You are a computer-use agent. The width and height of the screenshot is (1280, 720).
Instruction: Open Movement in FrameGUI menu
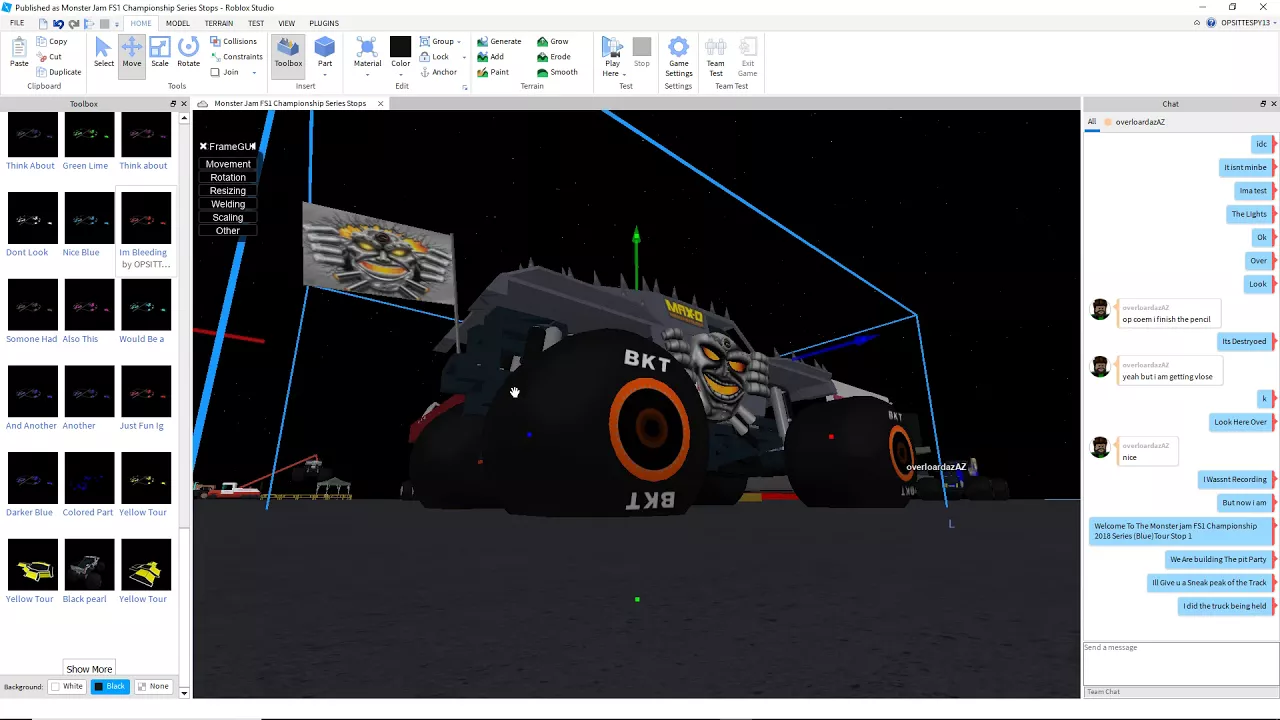click(228, 164)
